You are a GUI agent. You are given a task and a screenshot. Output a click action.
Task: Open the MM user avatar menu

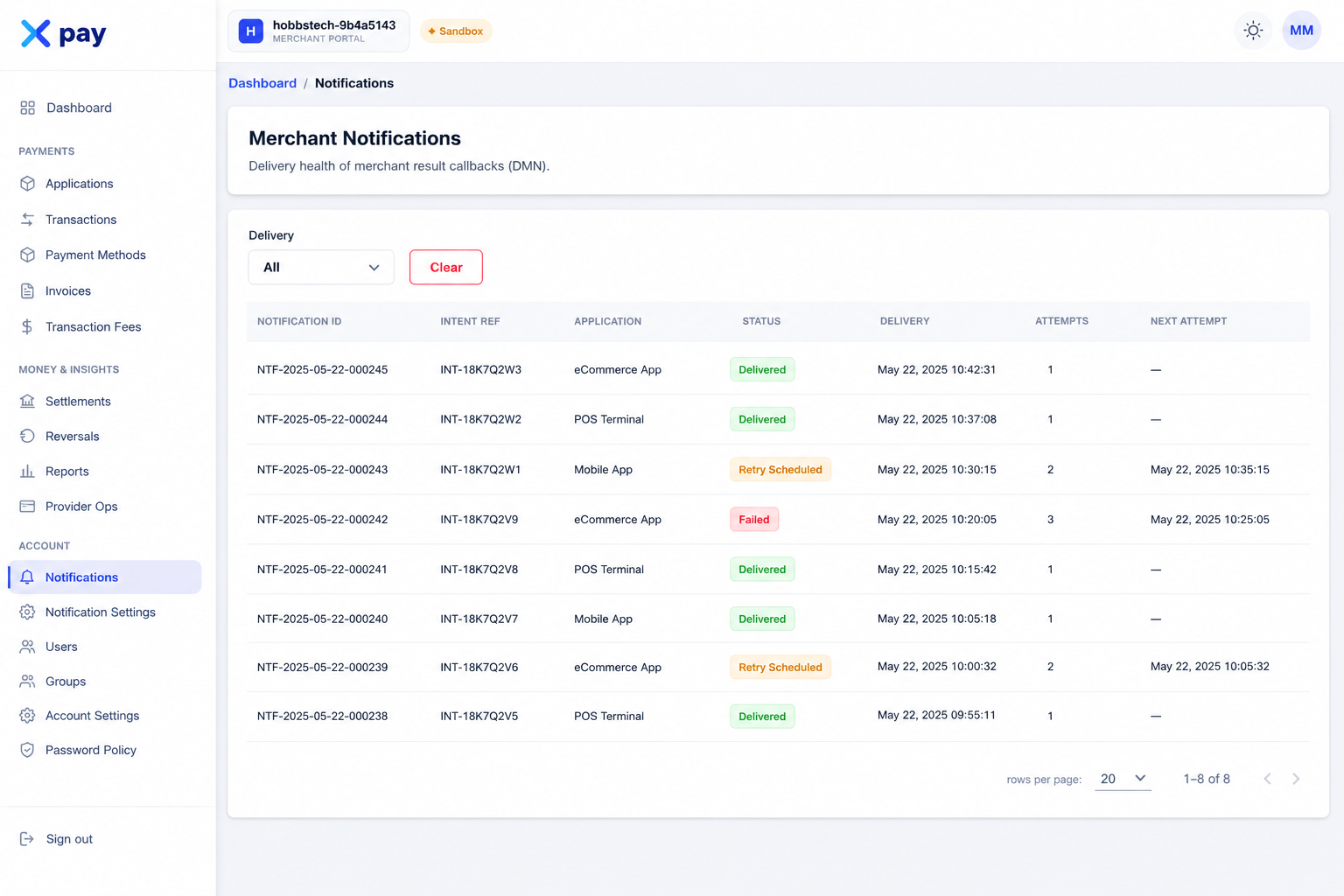click(1301, 31)
